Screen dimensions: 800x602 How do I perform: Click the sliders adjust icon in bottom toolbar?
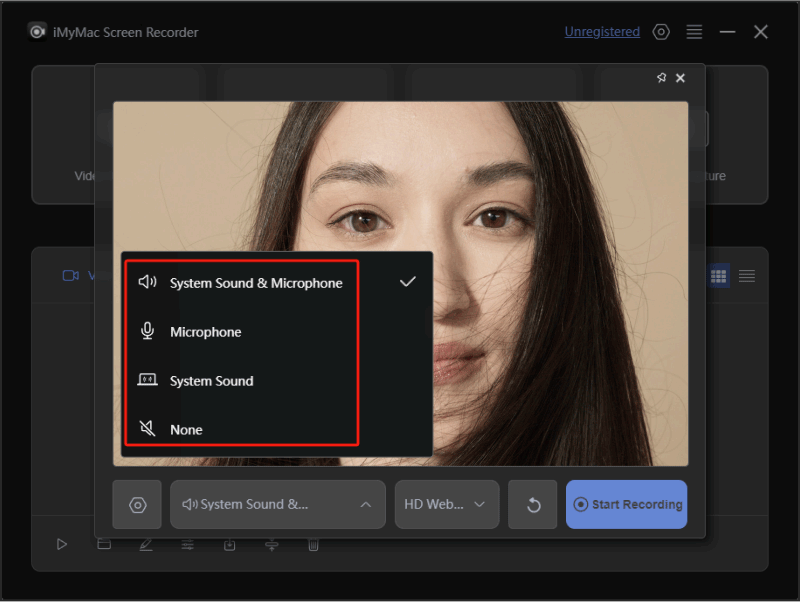pos(188,545)
